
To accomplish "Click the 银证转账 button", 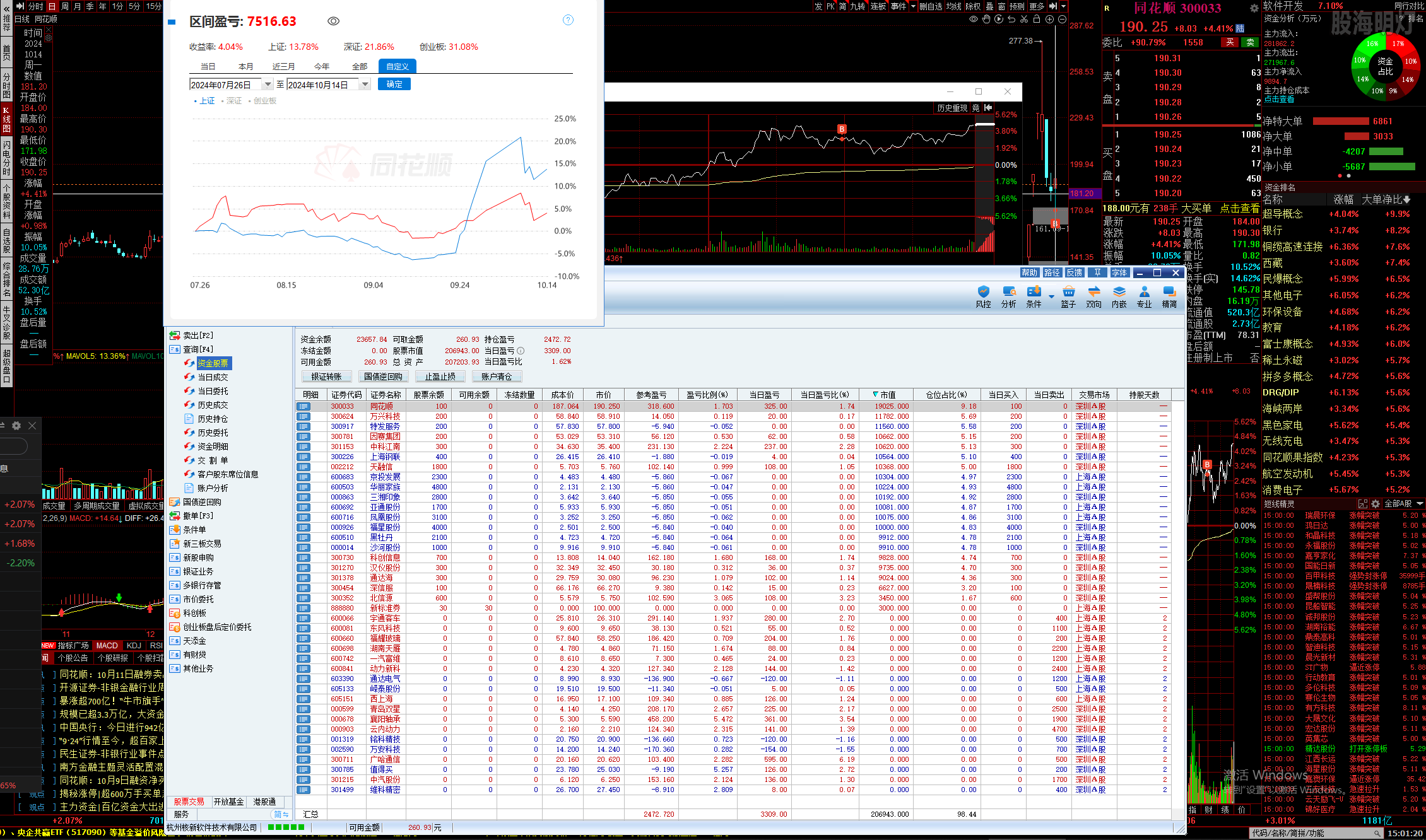I will tap(326, 376).
